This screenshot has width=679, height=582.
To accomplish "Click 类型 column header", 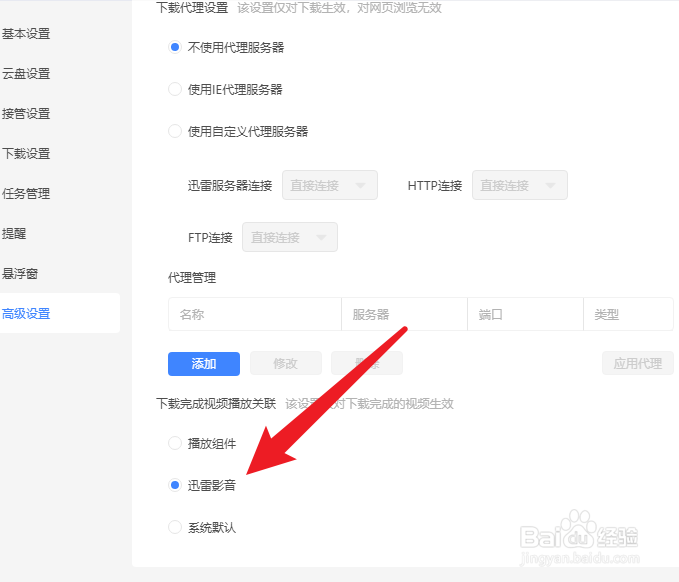I will pos(628,314).
